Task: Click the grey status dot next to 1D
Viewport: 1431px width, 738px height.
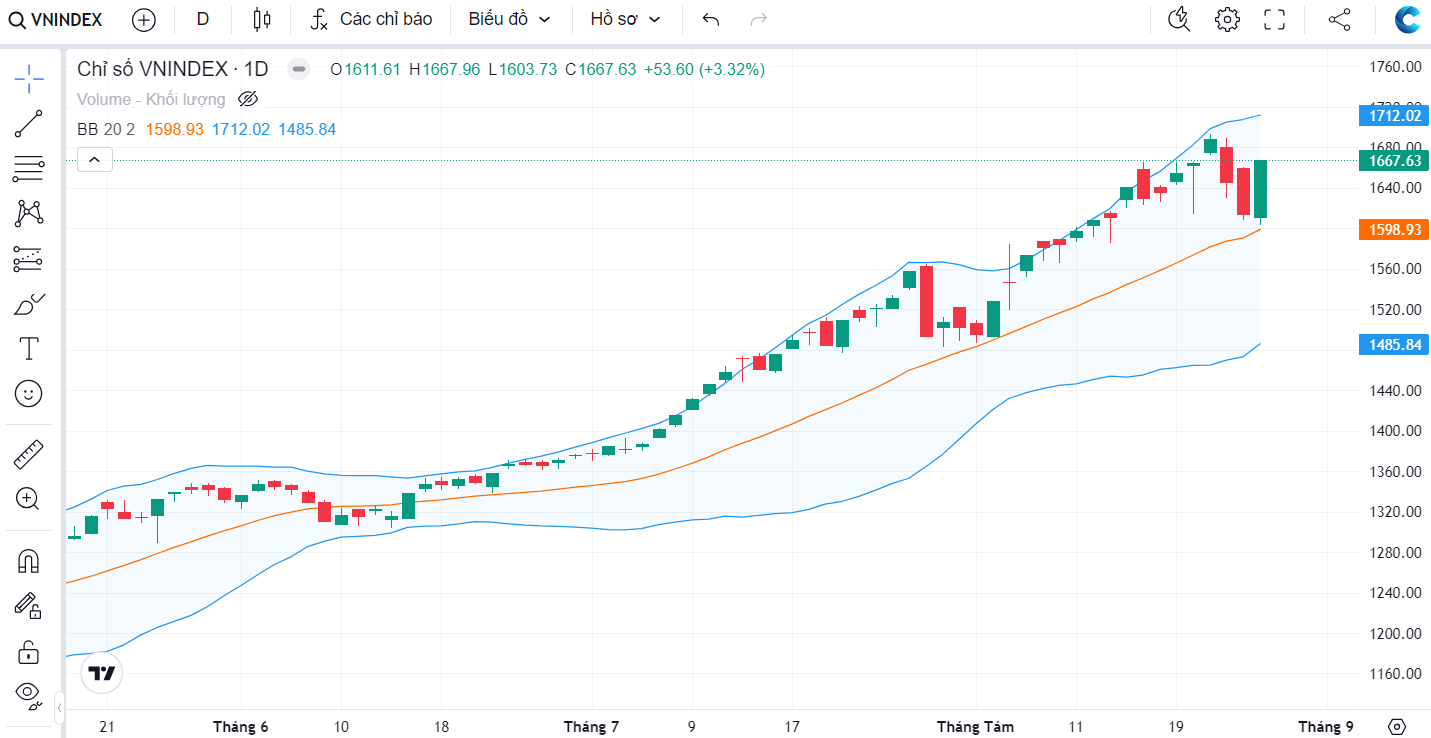Action: (298, 69)
